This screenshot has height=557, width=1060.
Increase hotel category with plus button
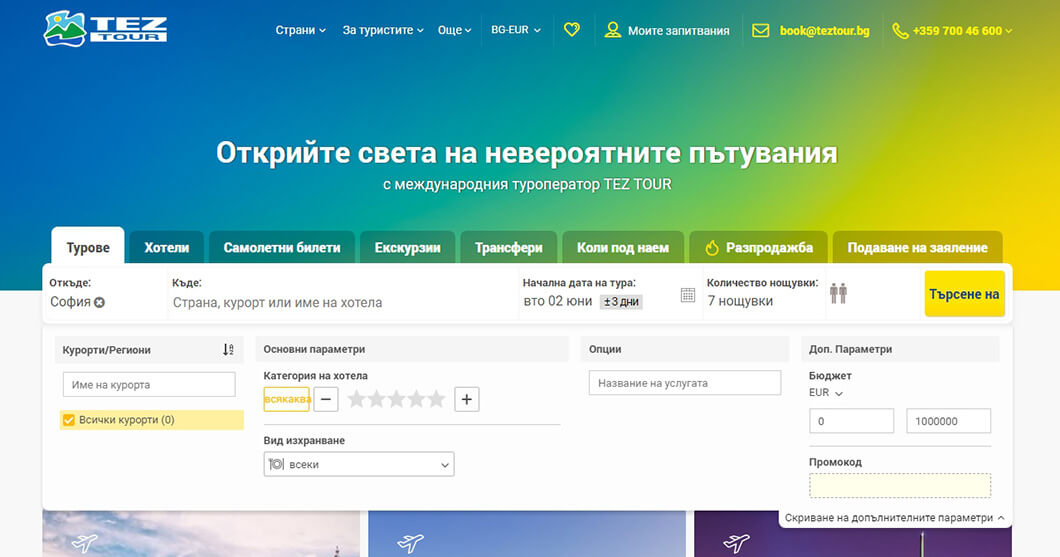[x=466, y=399]
